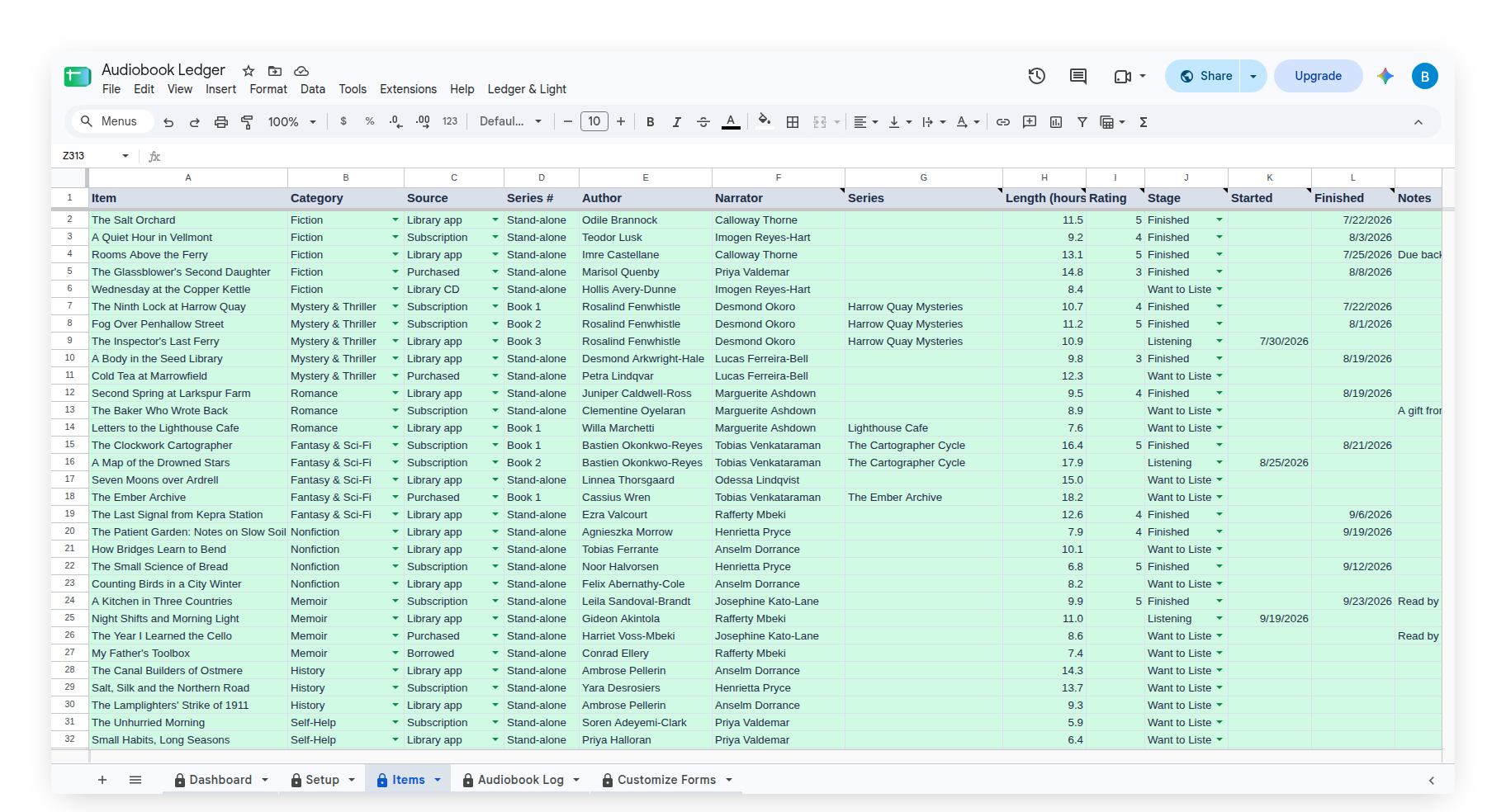Apply strikethrough formatting
Image resolution: width=1506 pixels, height=812 pixels.
pos(703,122)
